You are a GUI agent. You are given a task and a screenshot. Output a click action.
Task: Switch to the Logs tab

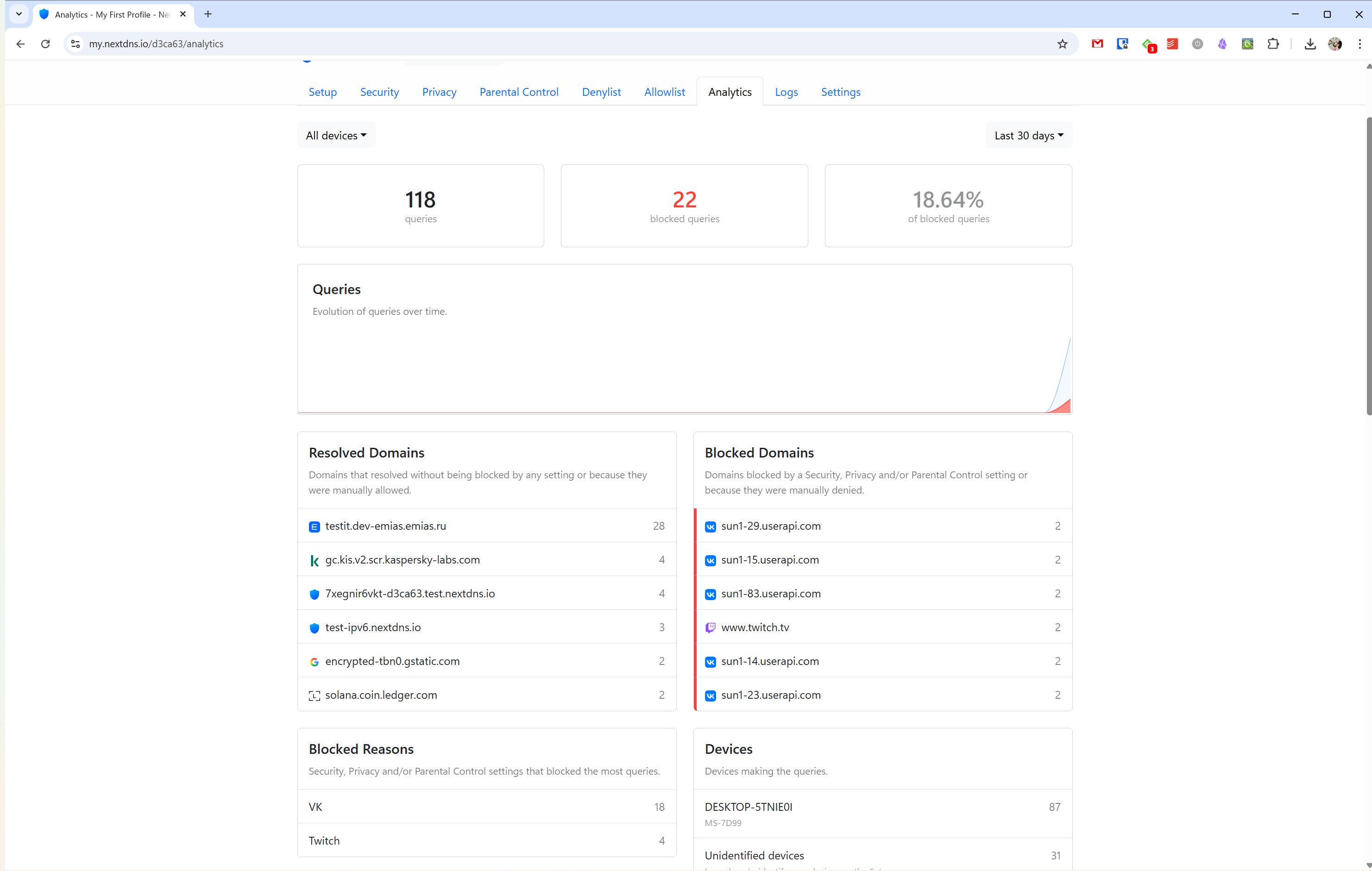click(786, 92)
